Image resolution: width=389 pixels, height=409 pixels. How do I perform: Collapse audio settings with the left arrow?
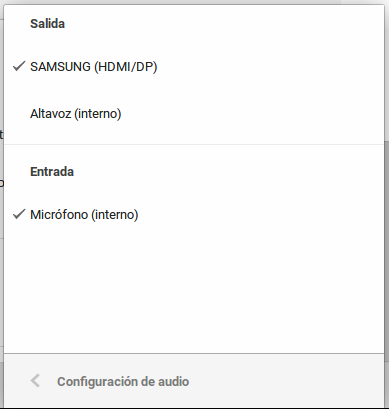[35, 381]
